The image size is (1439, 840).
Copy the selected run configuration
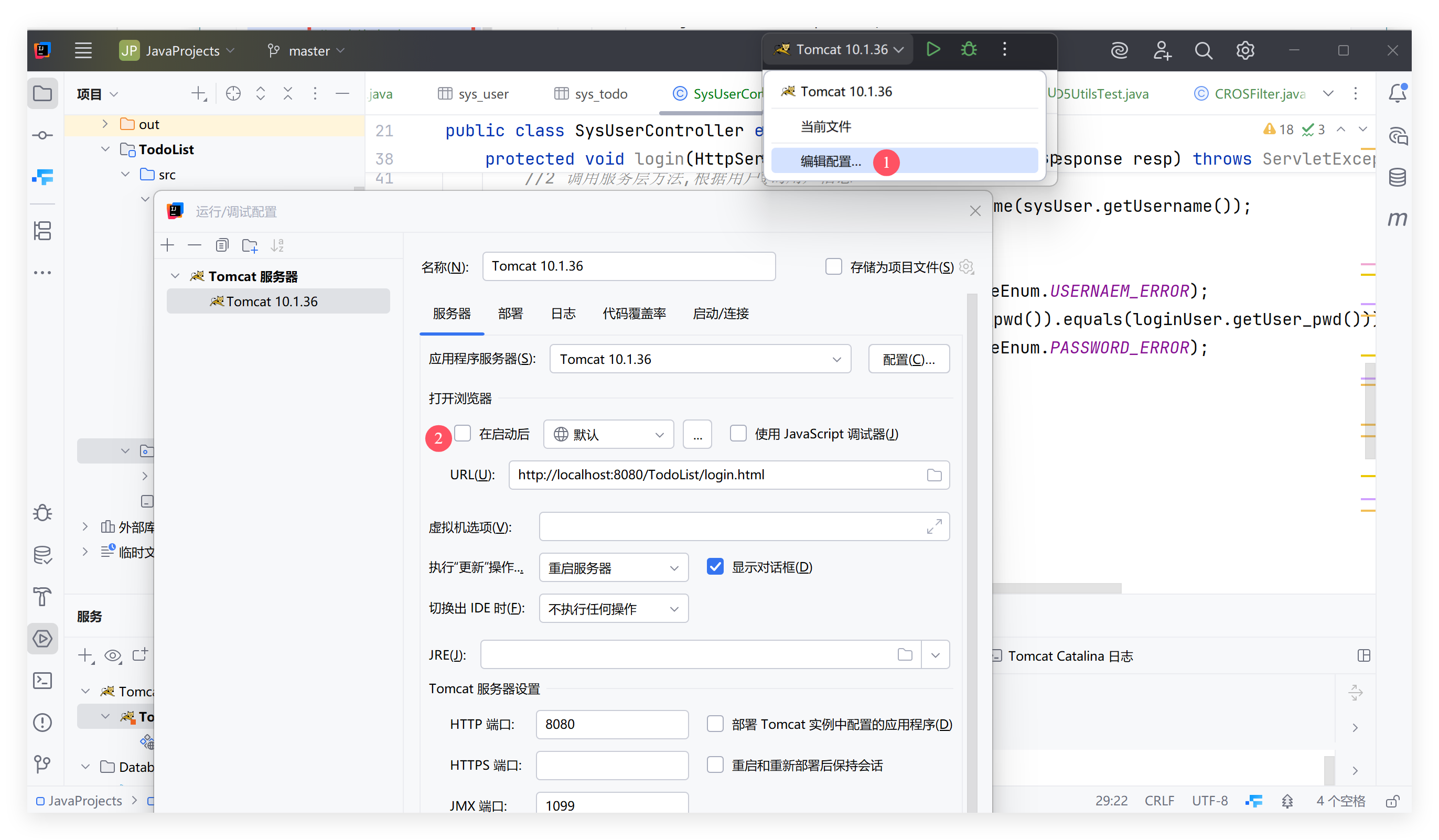point(222,245)
